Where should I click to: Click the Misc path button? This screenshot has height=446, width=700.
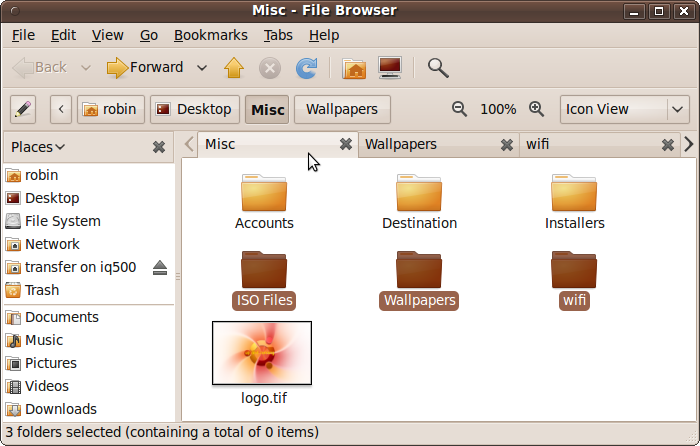click(267, 109)
